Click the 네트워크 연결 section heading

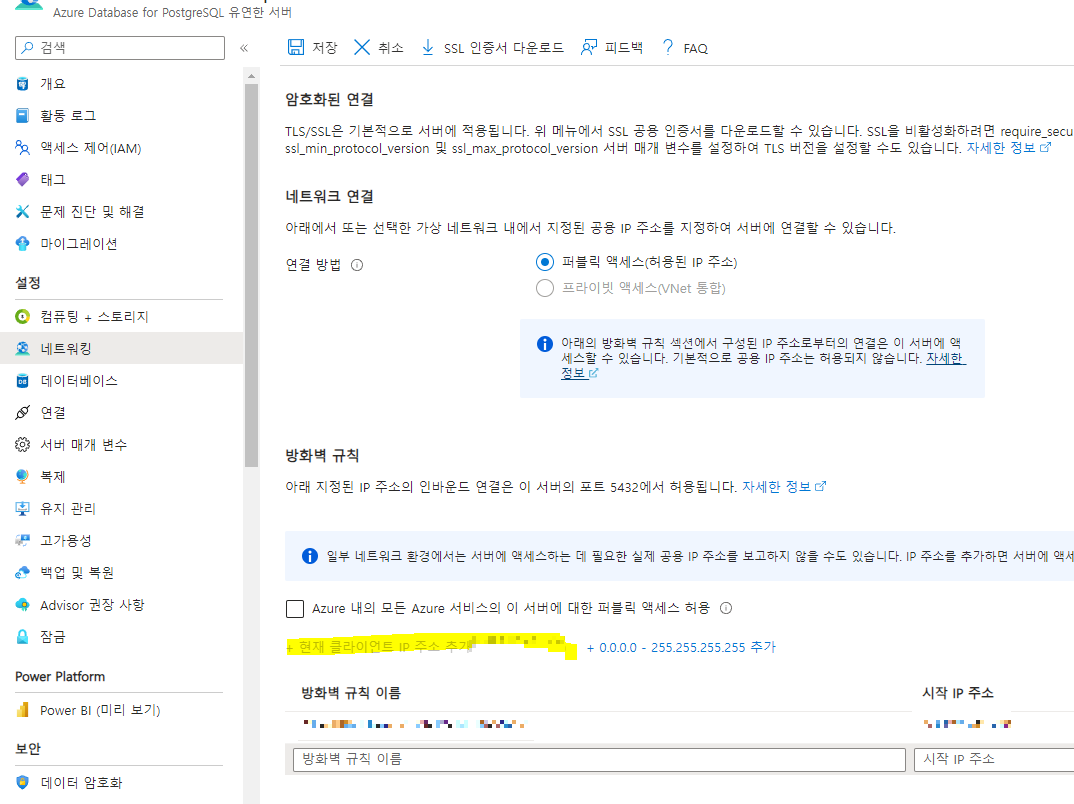[x=329, y=197]
